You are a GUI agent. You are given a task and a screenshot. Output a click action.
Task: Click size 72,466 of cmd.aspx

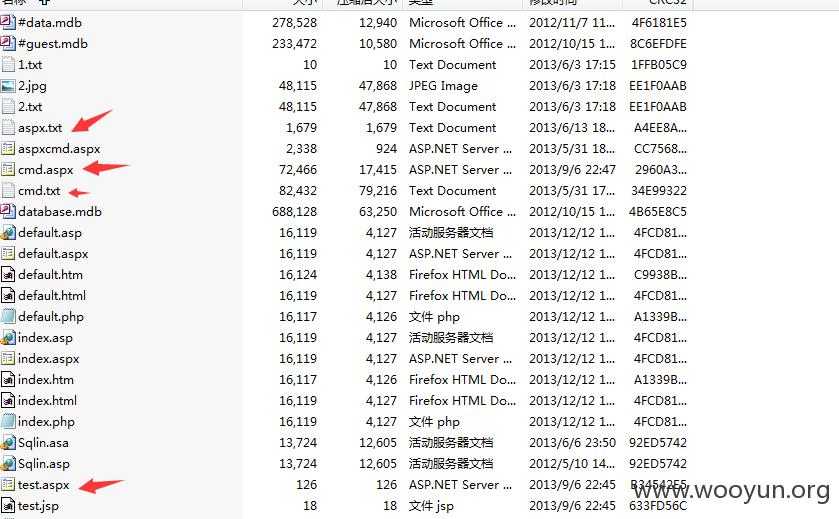tap(298, 170)
